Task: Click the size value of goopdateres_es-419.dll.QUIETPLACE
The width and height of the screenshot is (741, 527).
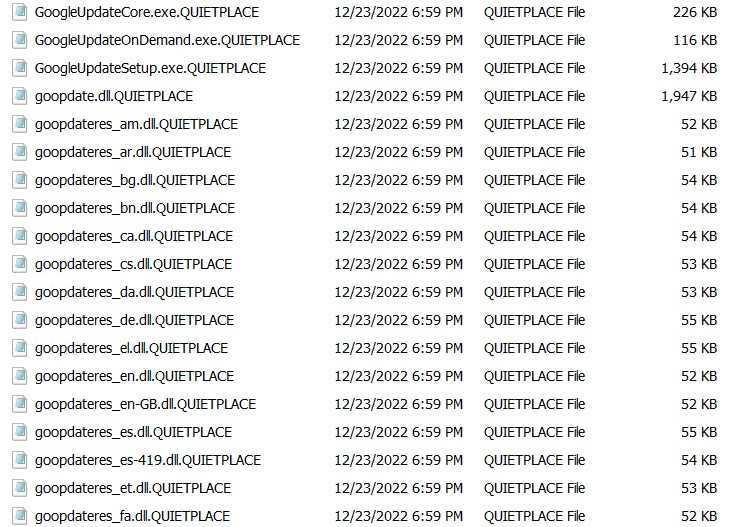Action: pyautogui.click(x=699, y=460)
